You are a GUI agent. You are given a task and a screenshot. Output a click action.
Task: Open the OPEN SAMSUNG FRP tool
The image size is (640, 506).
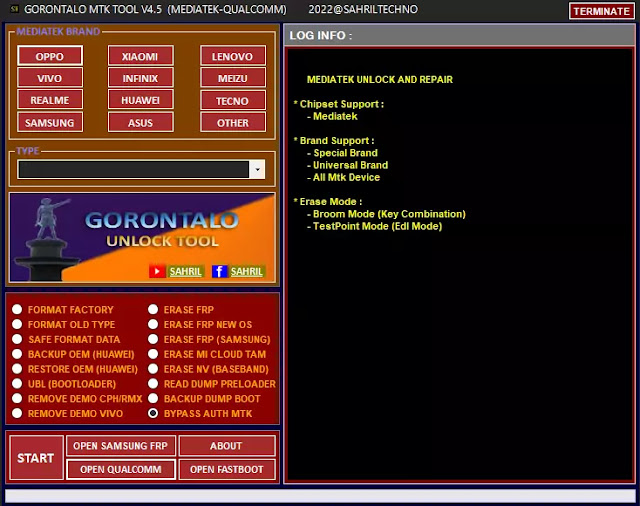pos(121,446)
